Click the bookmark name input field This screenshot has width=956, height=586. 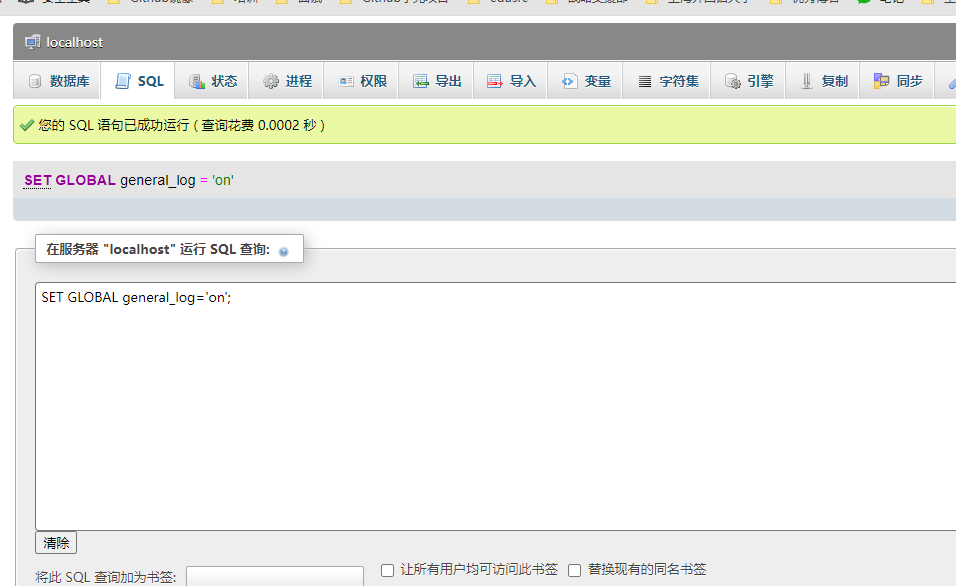[x=275, y=576]
